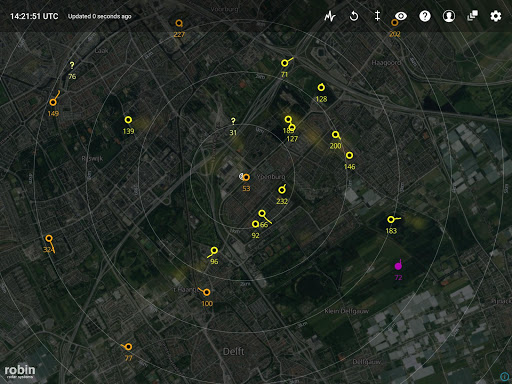
Task: Open the activity graph icon
Action: (330, 16)
